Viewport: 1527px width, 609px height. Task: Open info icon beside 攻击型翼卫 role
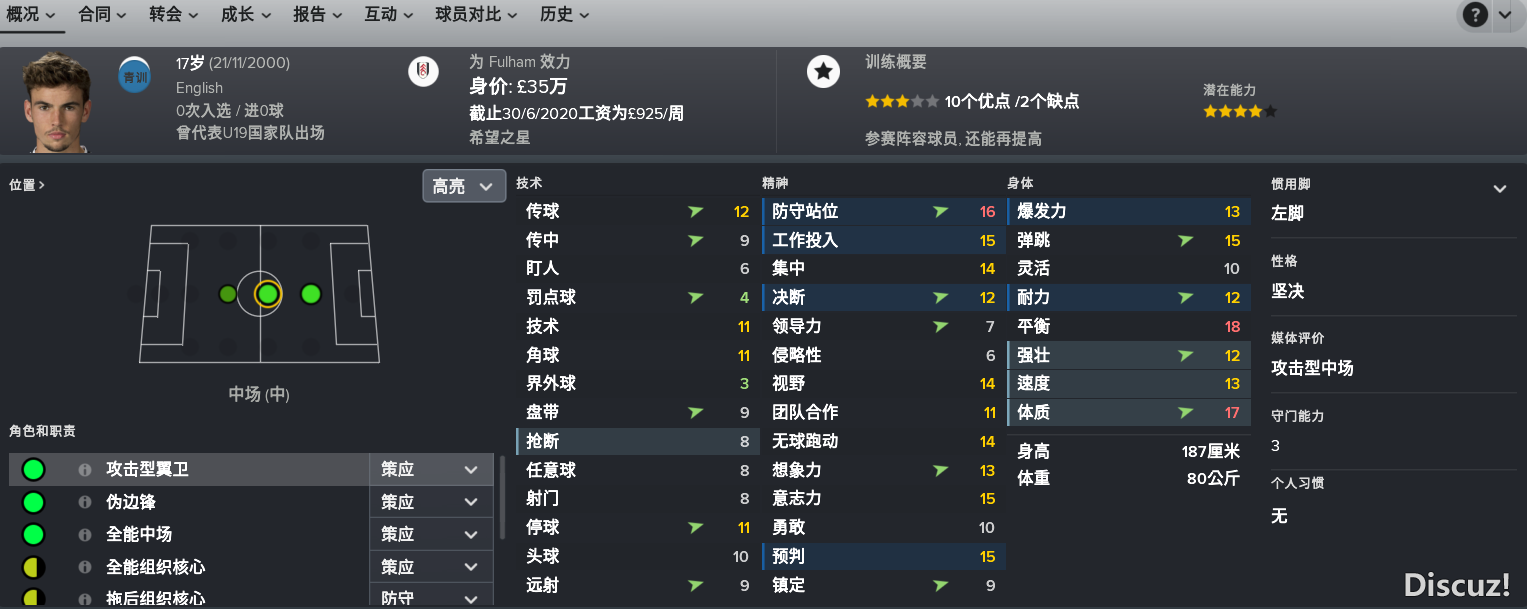coord(85,470)
